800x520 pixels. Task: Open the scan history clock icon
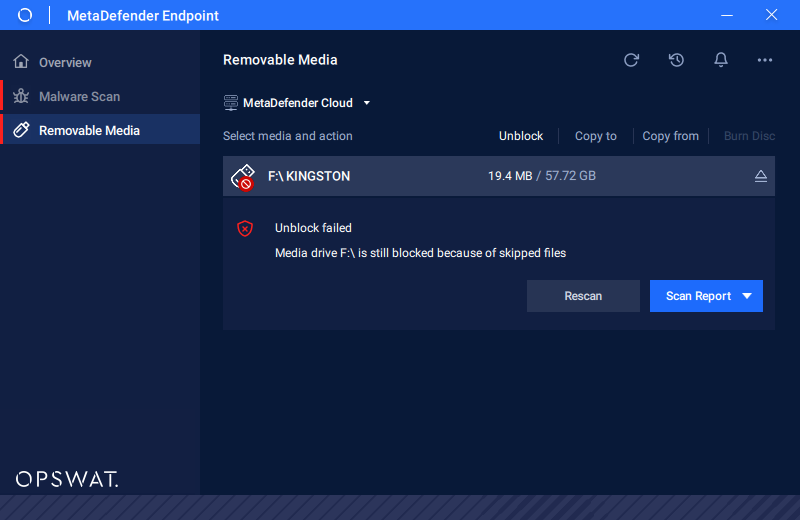676,60
